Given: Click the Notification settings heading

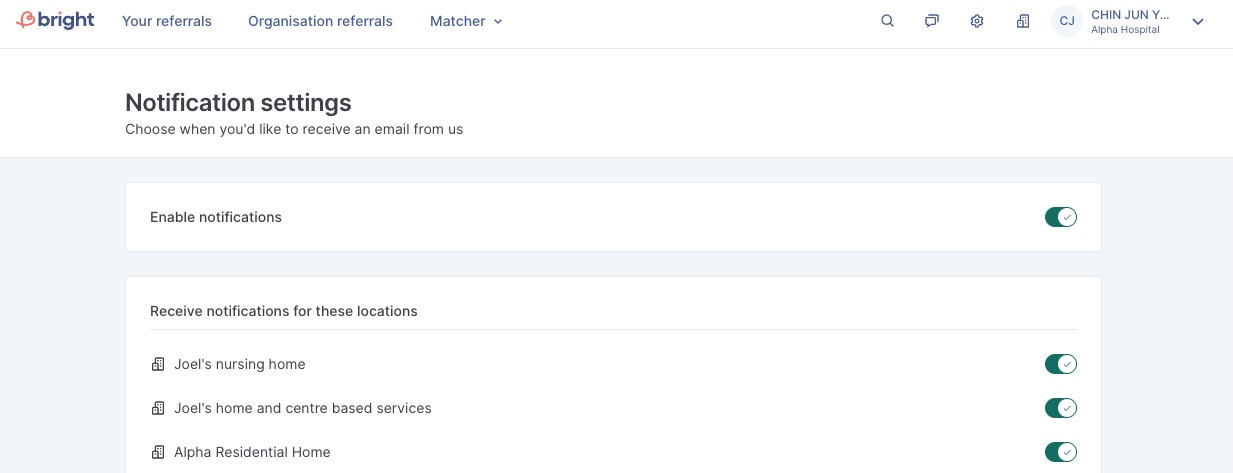Looking at the screenshot, I should coord(238,102).
